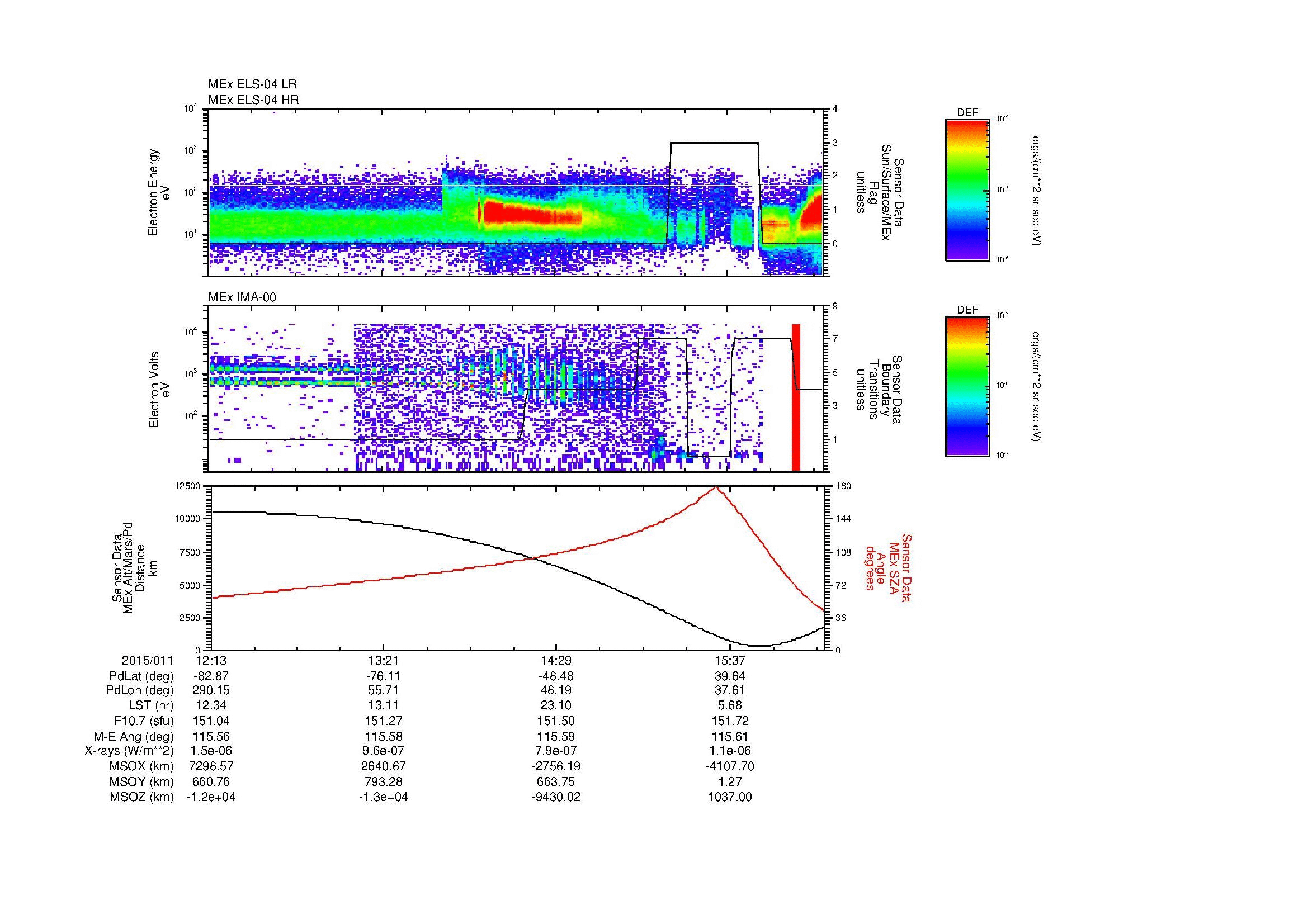Click the MSOZ value '-9430.02'
The width and height of the screenshot is (1308, 924).
556,797
